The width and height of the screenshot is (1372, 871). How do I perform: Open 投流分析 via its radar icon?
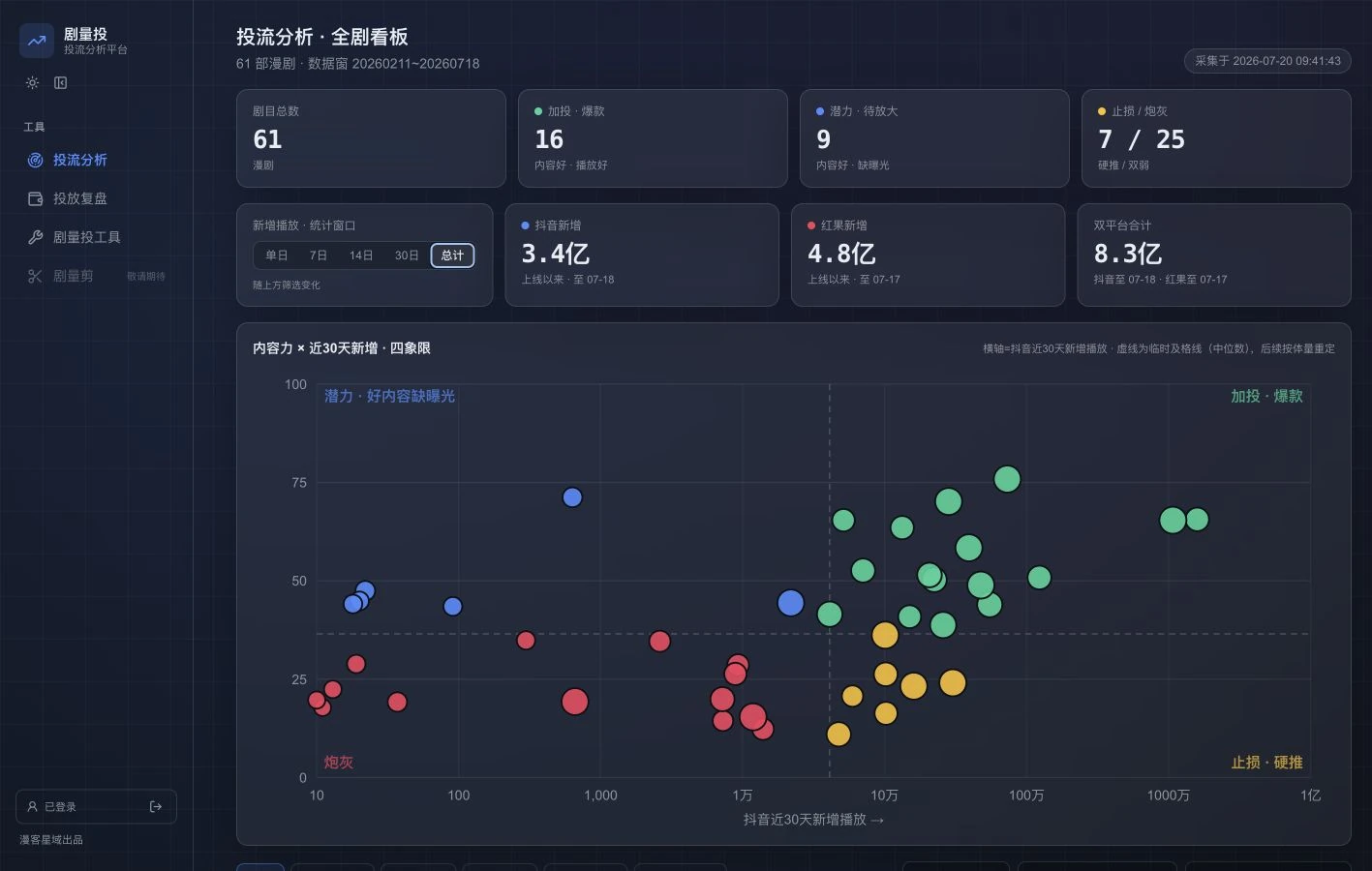coord(36,160)
